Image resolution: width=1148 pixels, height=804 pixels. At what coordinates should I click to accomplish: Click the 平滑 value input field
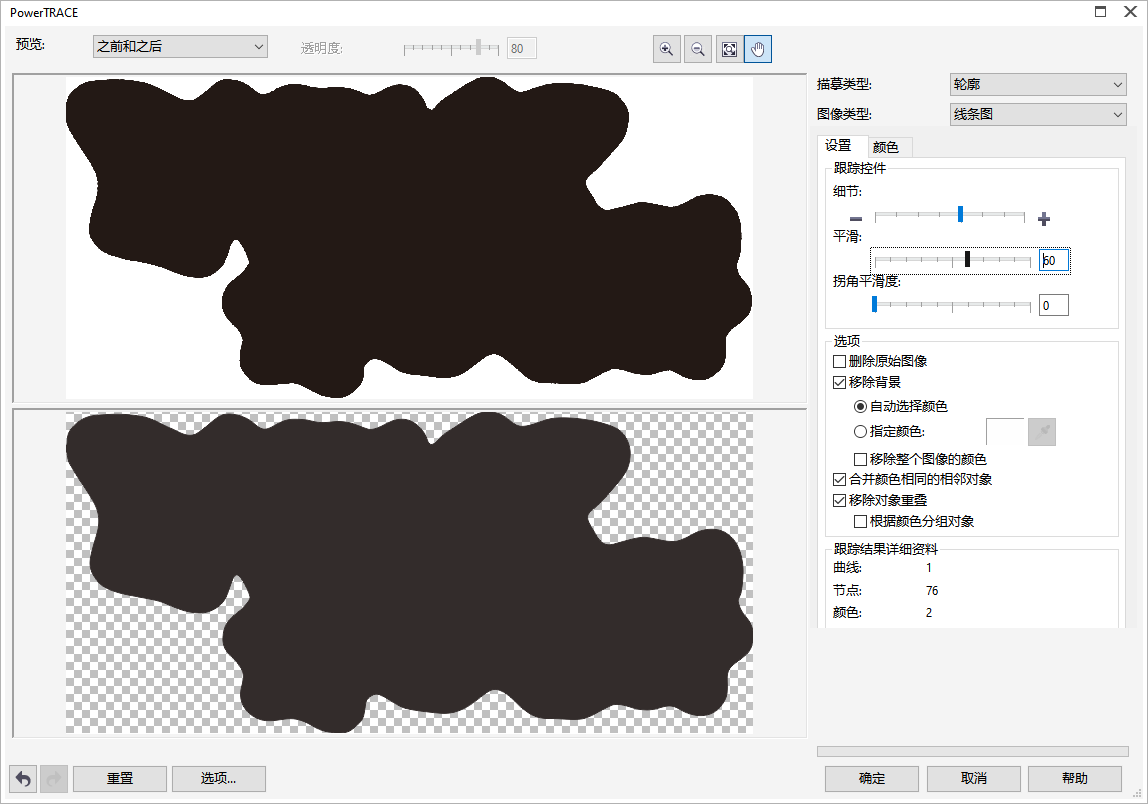1054,261
